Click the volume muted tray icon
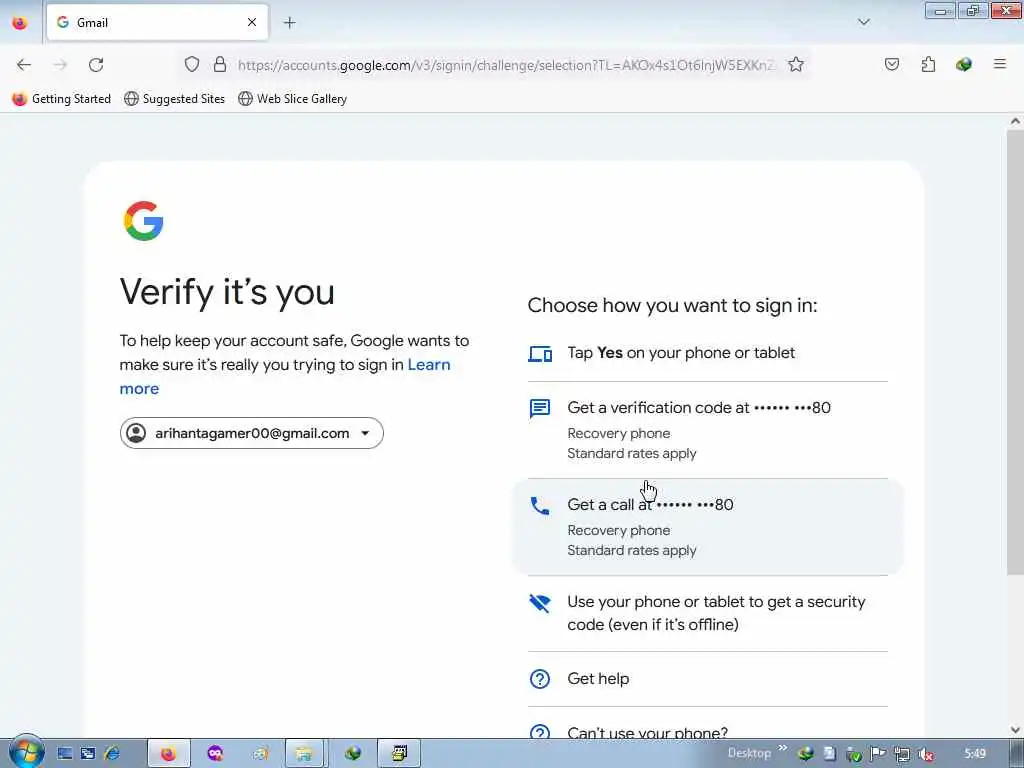The height and width of the screenshot is (768, 1024). (925, 754)
